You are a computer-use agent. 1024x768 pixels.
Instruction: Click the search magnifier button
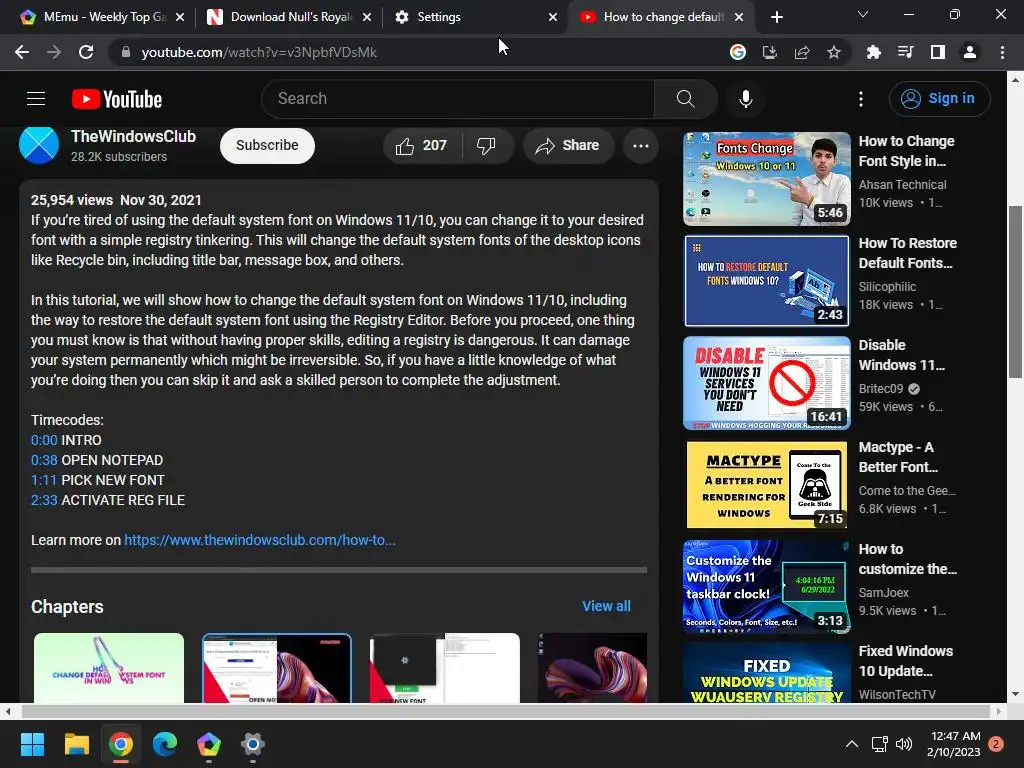point(685,99)
